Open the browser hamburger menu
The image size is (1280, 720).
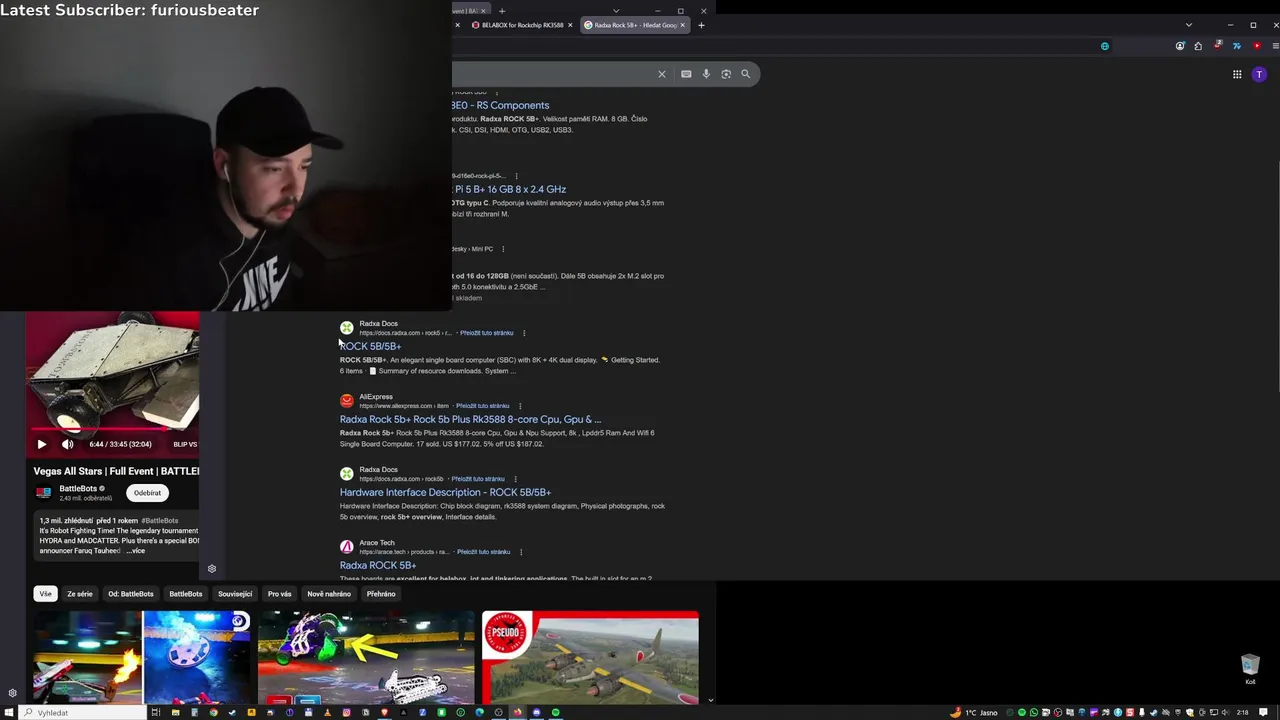click(1276, 46)
